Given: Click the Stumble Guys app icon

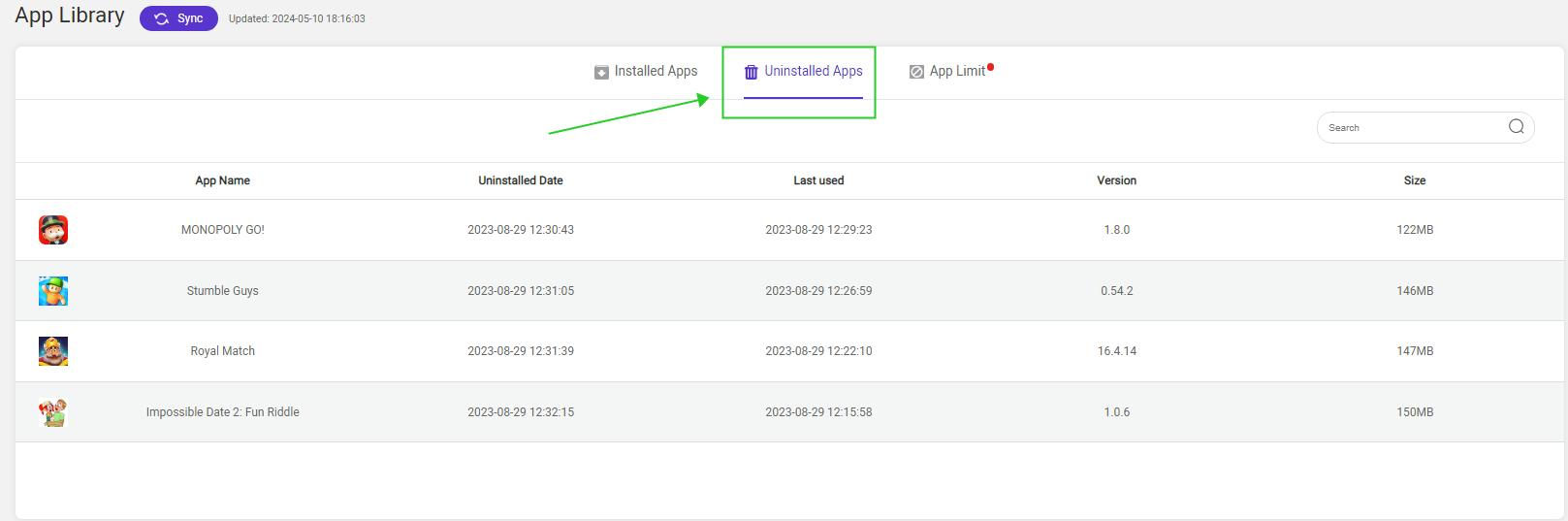Looking at the screenshot, I should (53, 291).
